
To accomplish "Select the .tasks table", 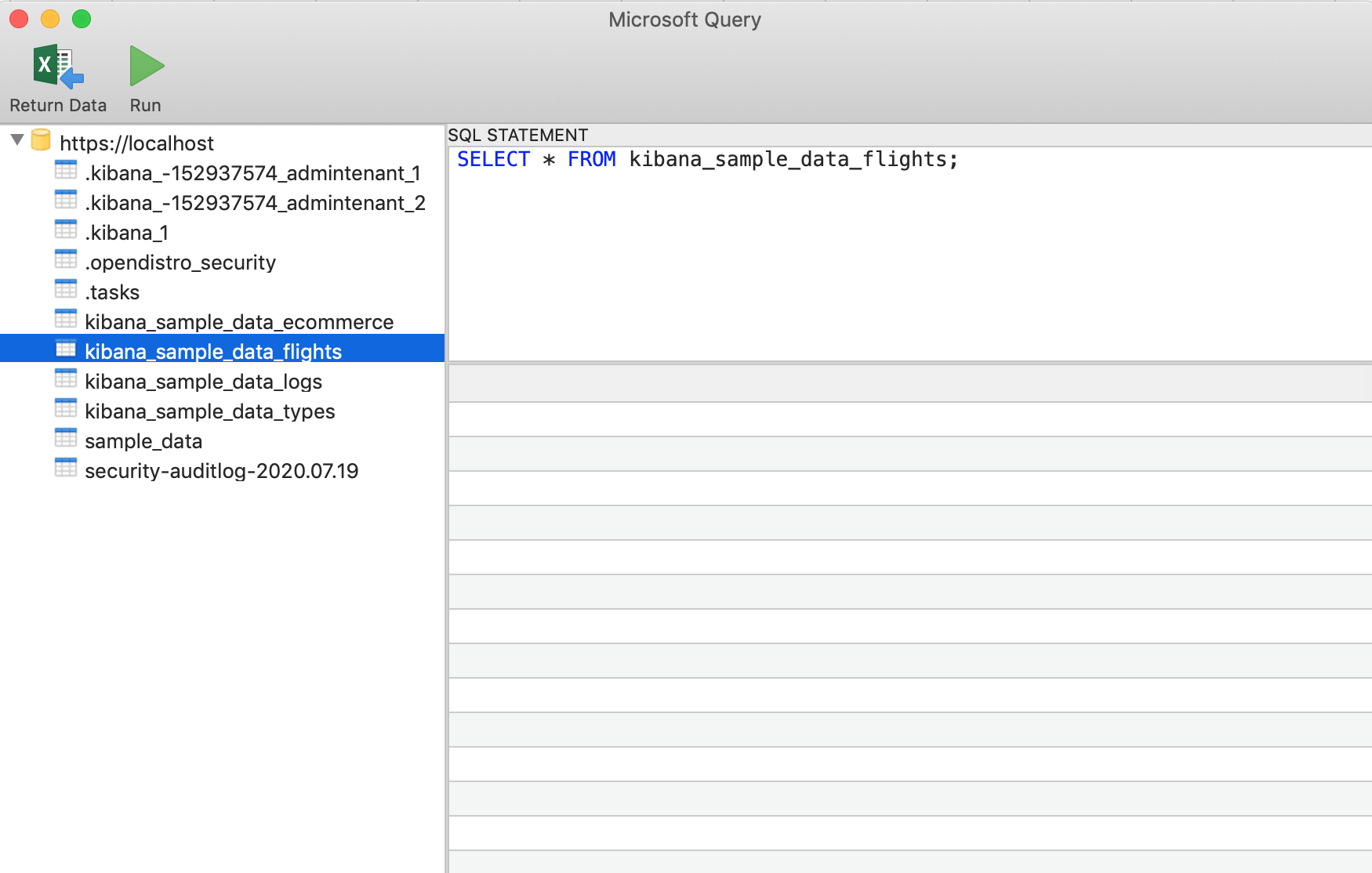I will (x=112, y=292).
